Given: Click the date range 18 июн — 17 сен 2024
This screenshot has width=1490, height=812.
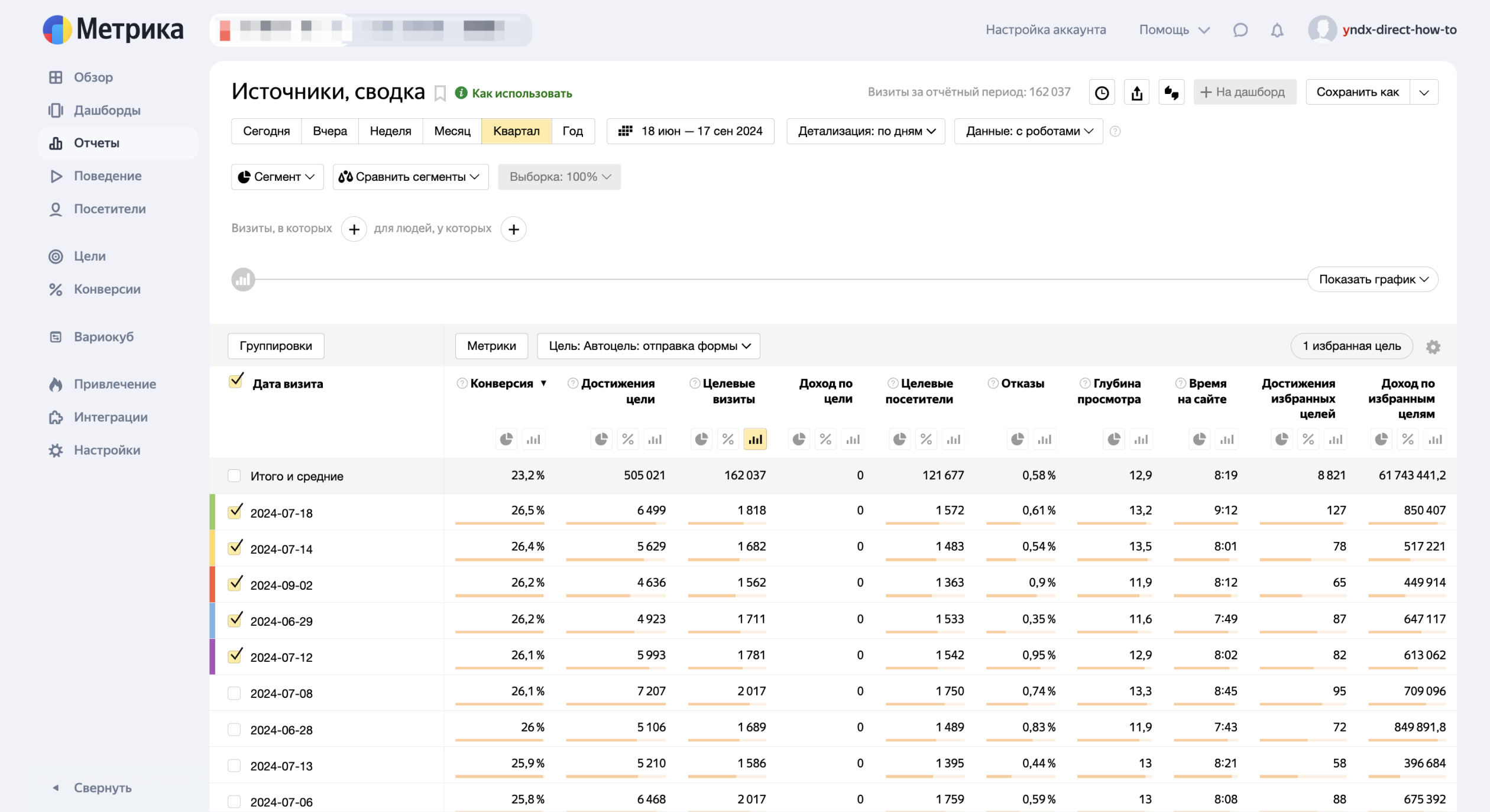Looking at the screenshot, I should click(690, 131).
